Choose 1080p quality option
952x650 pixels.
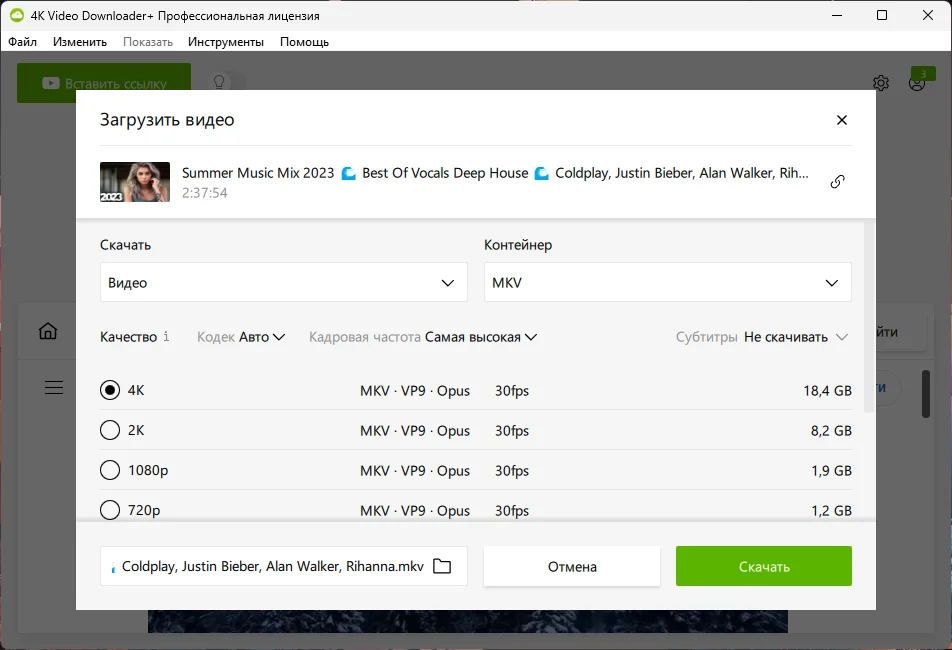coord(110,470)
